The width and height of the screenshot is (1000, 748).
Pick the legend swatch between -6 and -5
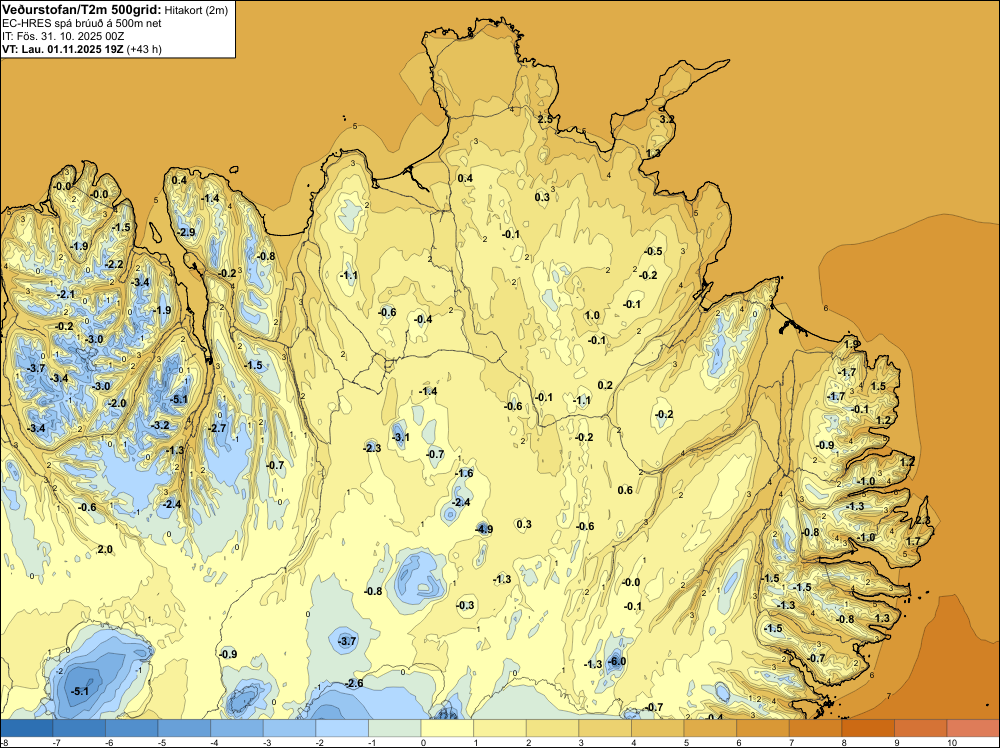point(131,728)
